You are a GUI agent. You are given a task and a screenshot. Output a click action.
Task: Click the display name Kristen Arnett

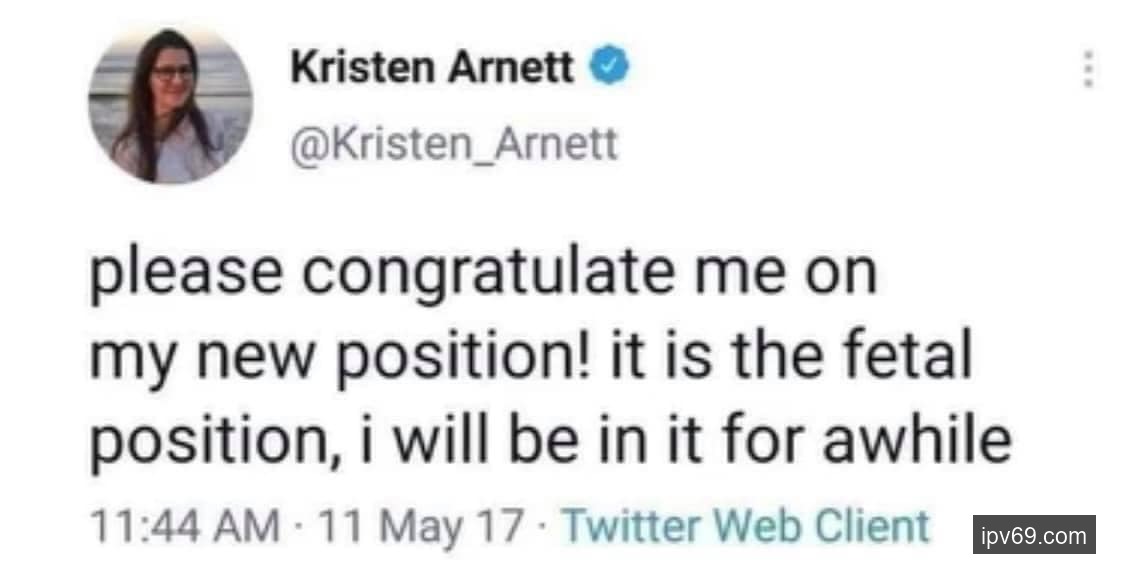pyautogui.click(x=432, y=69)
